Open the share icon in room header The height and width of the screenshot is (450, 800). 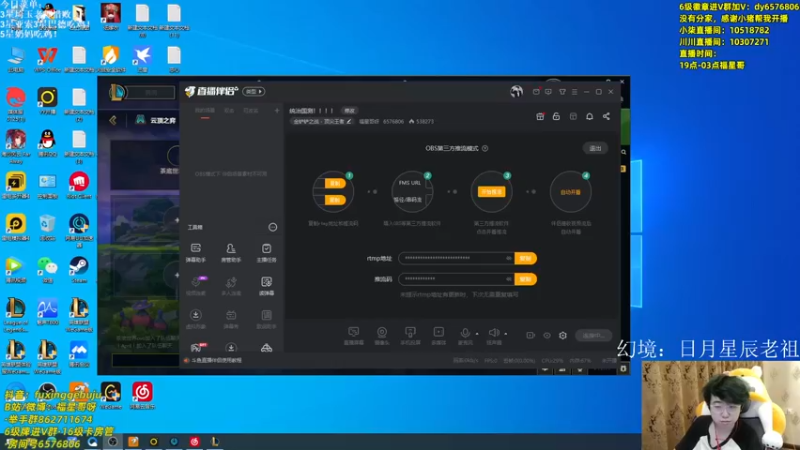point(606,116)
